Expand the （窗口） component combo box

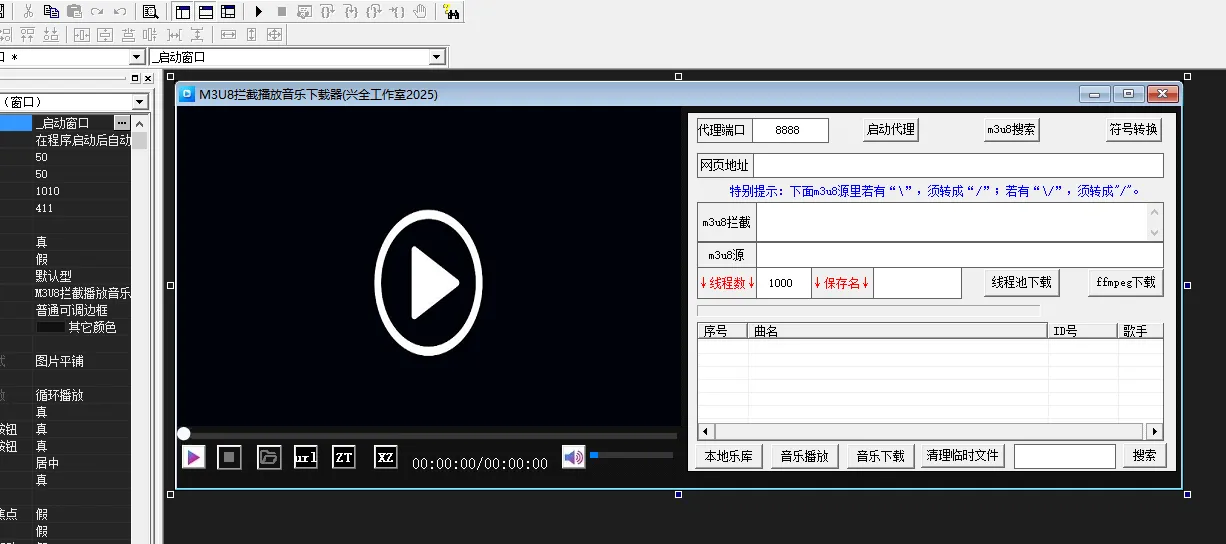click(140, 102)
